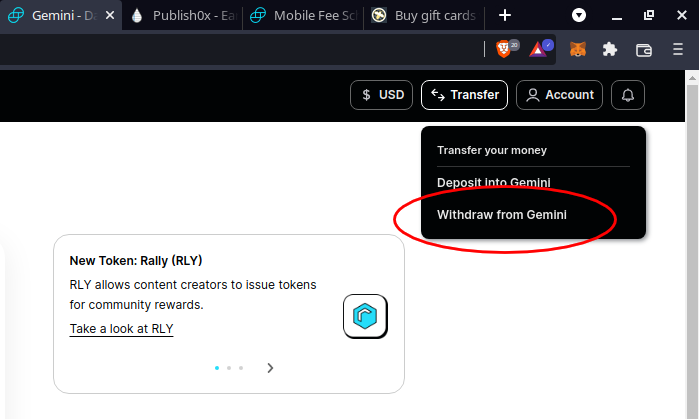Open the Brave Rewards triangle icon
This screenshot has width=699, height=419.
pyautogui.click(x=538, y=49)
